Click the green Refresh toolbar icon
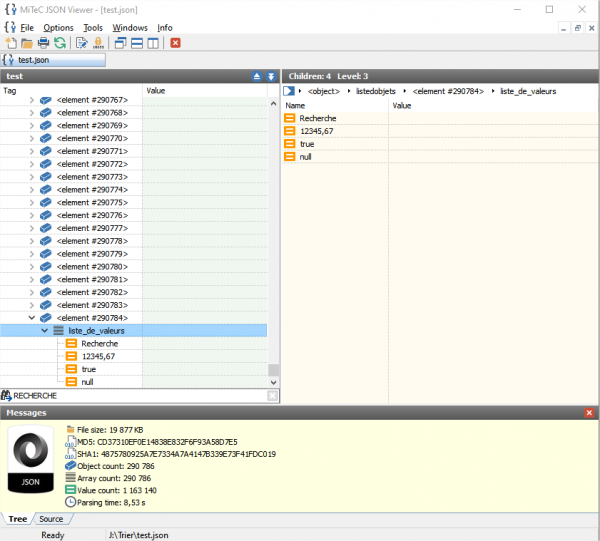The width and height of the screenshot is (600, 541). point(60,43)
